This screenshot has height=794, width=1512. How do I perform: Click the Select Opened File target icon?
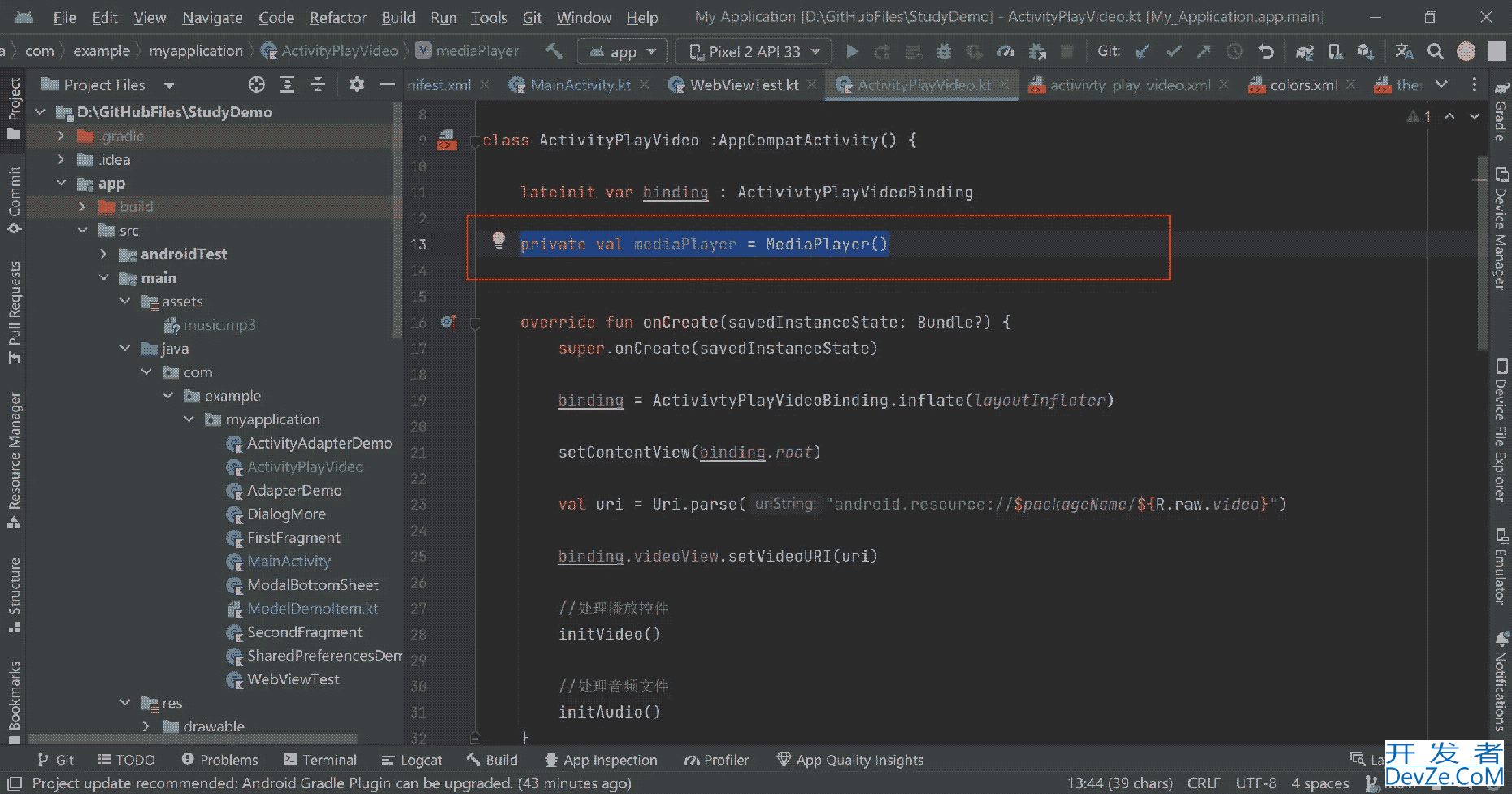click(257, 85)
